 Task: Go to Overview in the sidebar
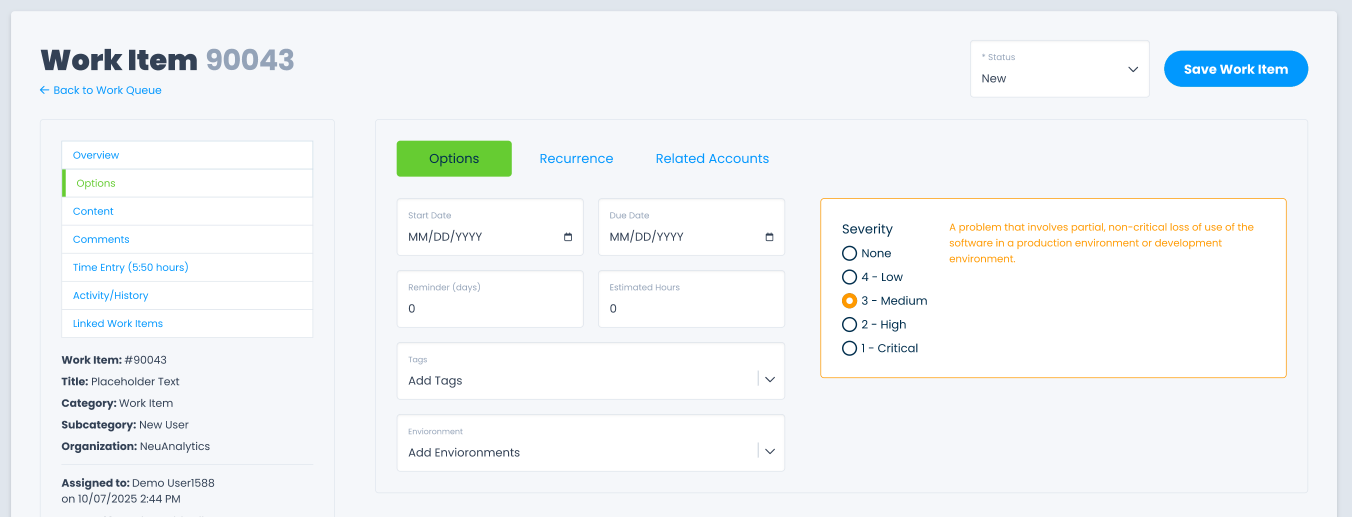pyautogui.click(x=96, y=155)
